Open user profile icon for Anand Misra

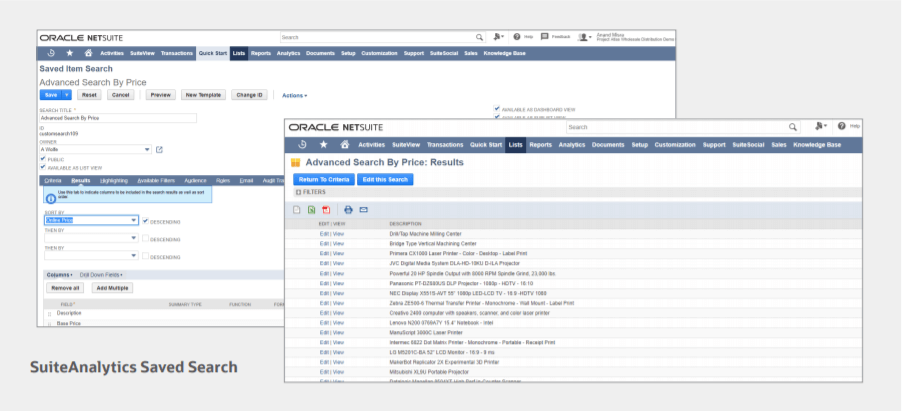point(584,37)
